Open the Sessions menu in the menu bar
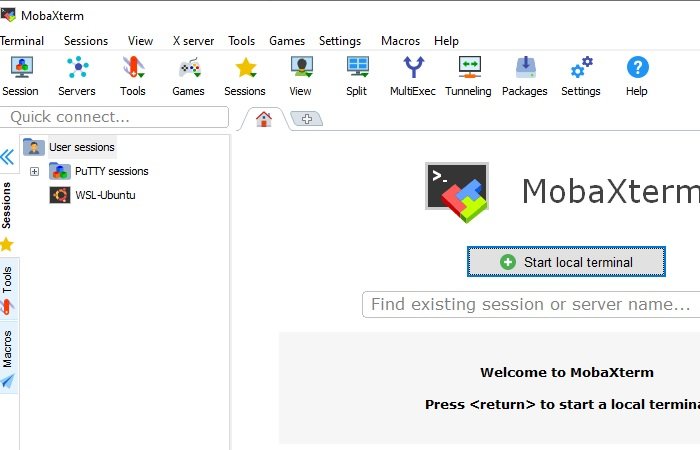 click(86, 41)
